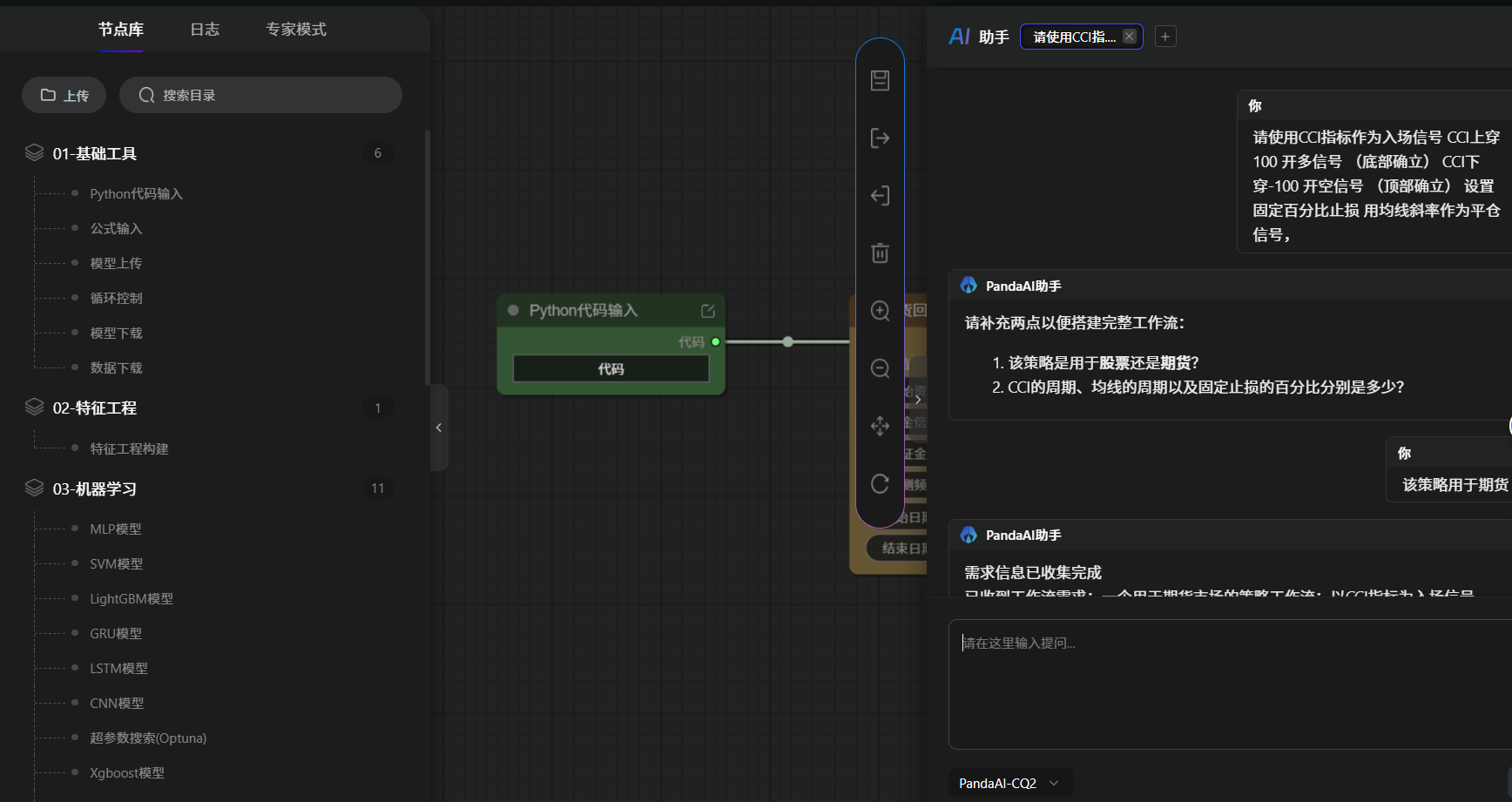Select 循环控制 node item

(x=116, y=298)
